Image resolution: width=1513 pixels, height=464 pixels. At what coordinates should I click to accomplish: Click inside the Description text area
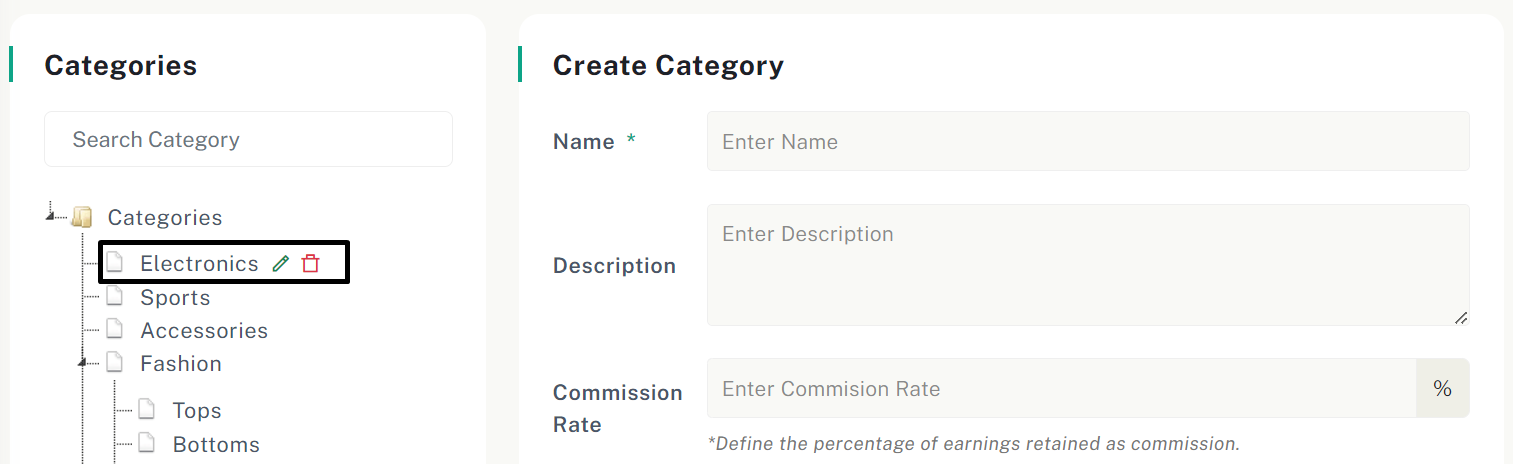coord(1087,265)
